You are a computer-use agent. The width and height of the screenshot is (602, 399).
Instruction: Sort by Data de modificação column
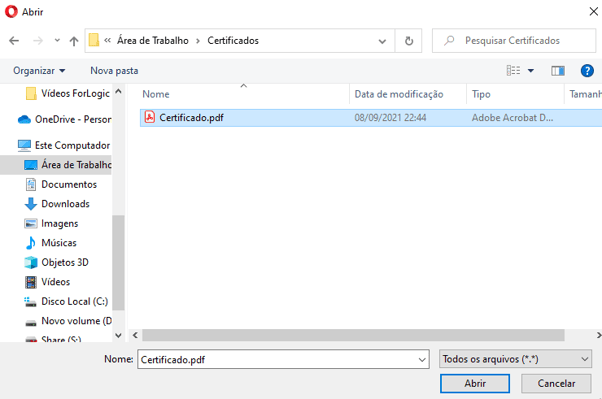tap(399, 94)
